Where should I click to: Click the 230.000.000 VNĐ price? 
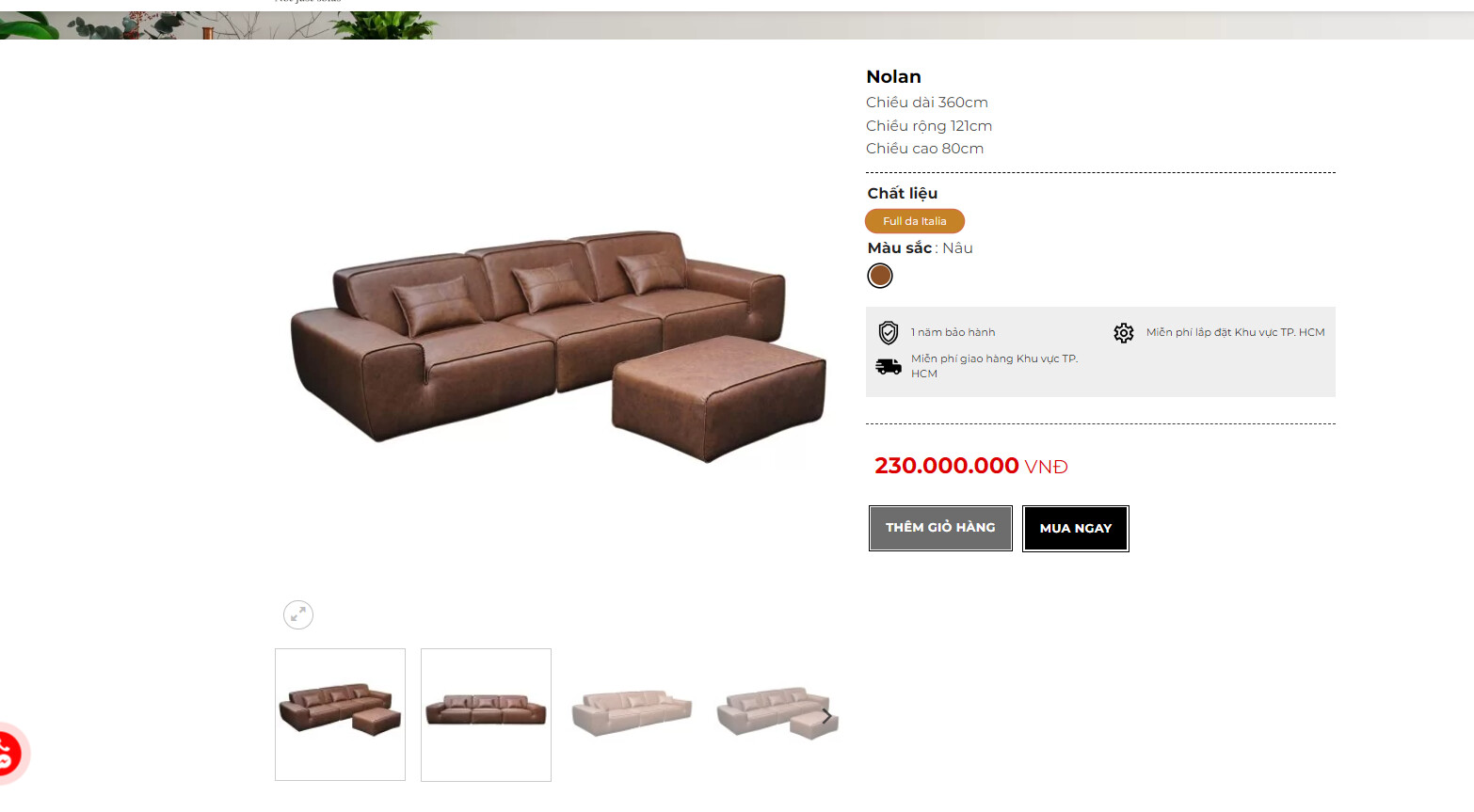971,466
